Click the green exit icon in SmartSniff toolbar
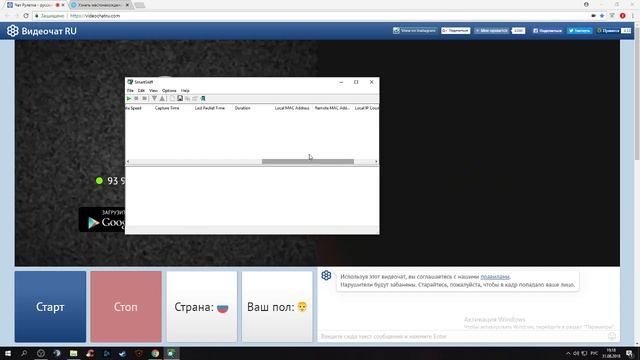Viewport: 640px width, 360px height. [203, 99]
